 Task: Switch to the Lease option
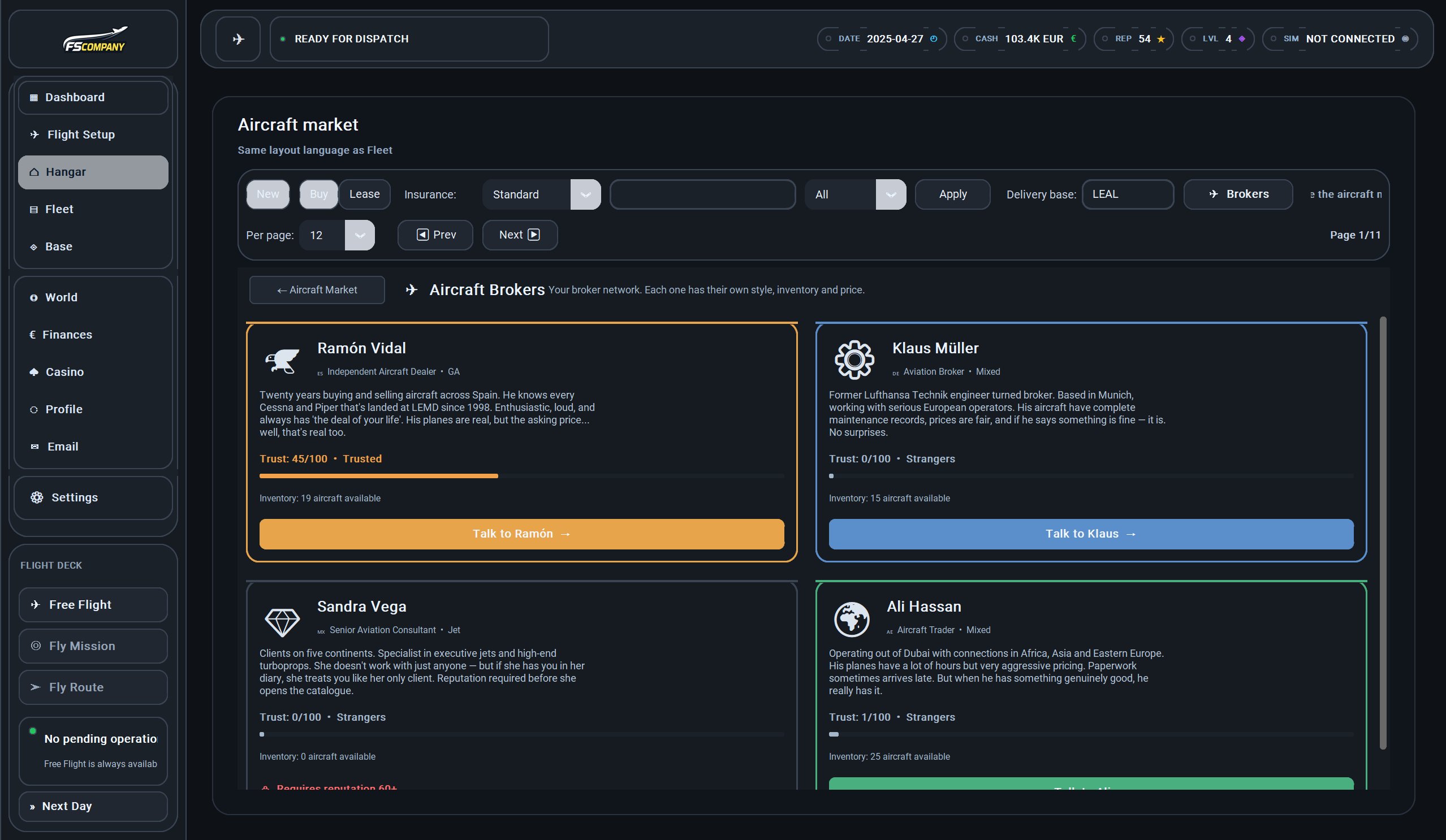364,194
